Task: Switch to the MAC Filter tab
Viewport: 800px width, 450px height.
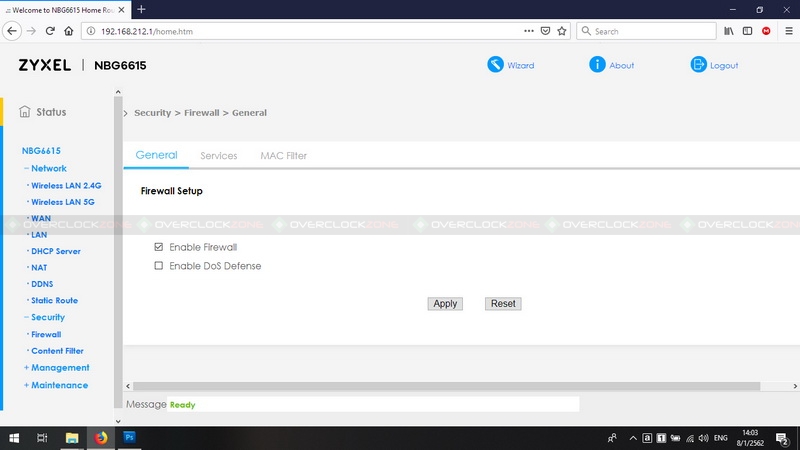Action: 284,156
